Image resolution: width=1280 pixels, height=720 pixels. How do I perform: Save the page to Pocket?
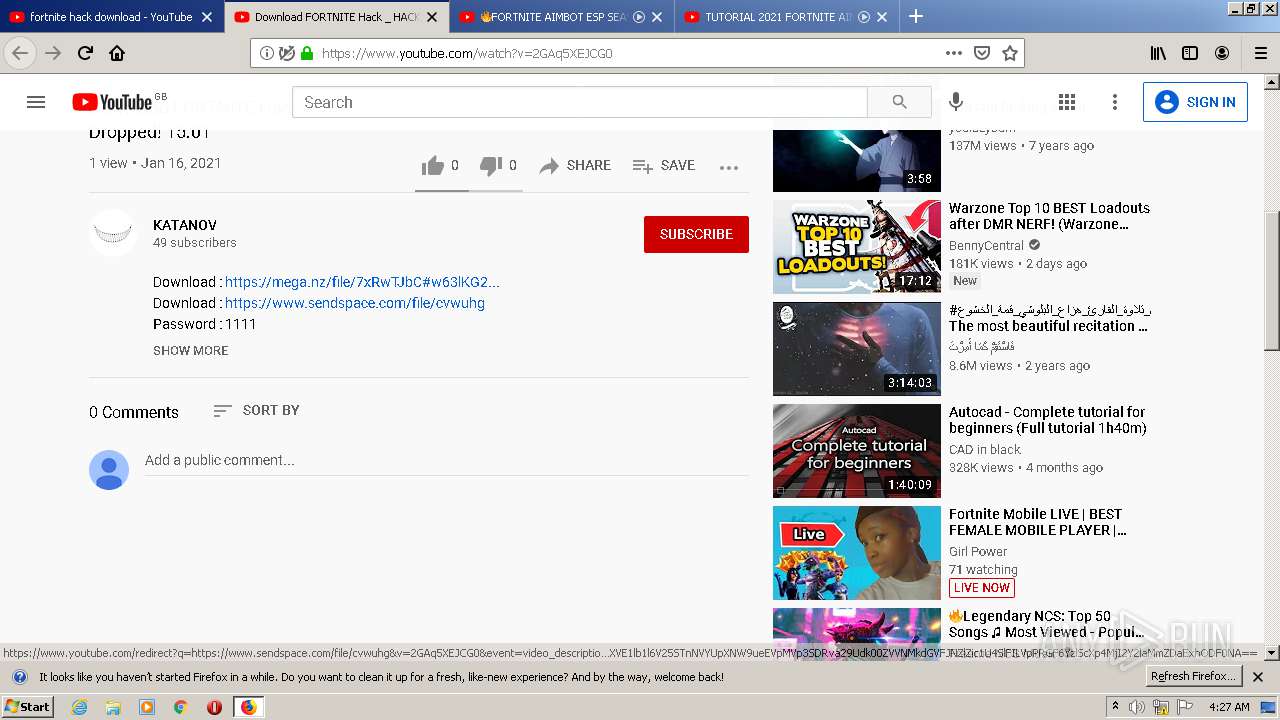tap(982, 53)
